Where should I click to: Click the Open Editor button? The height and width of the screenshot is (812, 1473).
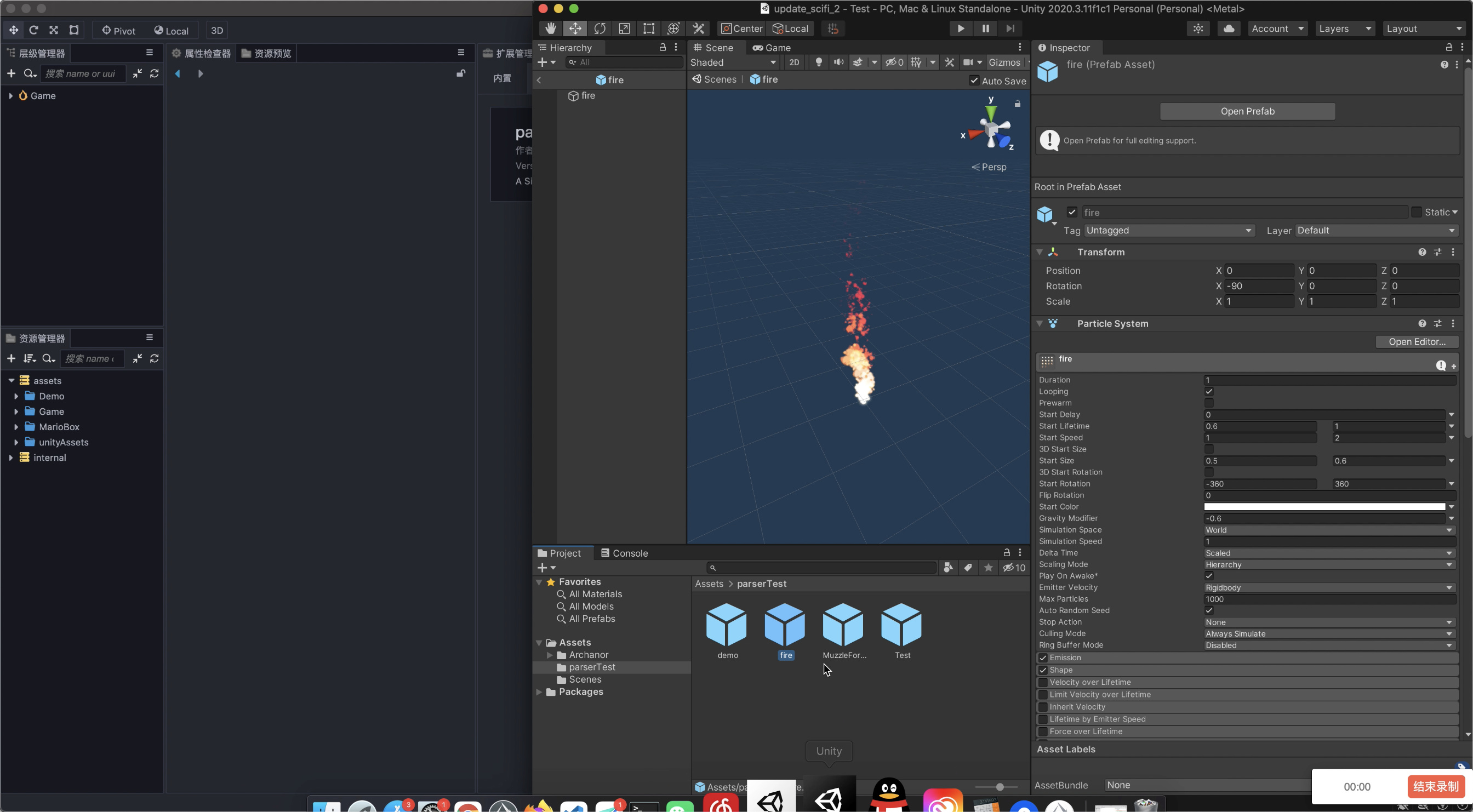[1417, 341]
